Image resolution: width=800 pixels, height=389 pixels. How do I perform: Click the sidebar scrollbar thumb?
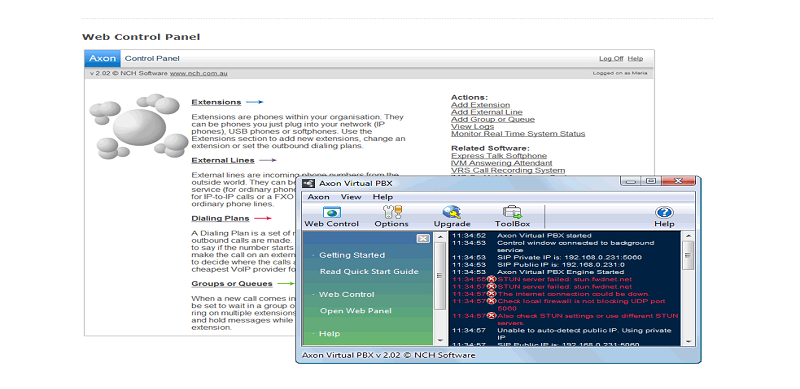440,276
